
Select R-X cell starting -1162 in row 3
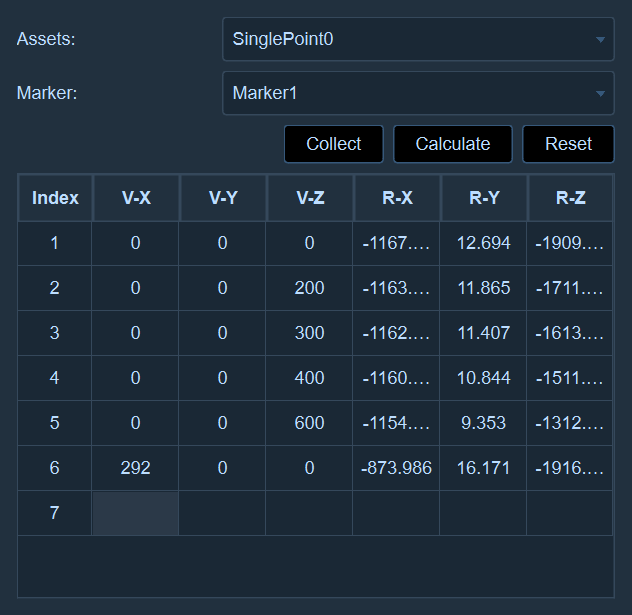[x=396, y=333]
